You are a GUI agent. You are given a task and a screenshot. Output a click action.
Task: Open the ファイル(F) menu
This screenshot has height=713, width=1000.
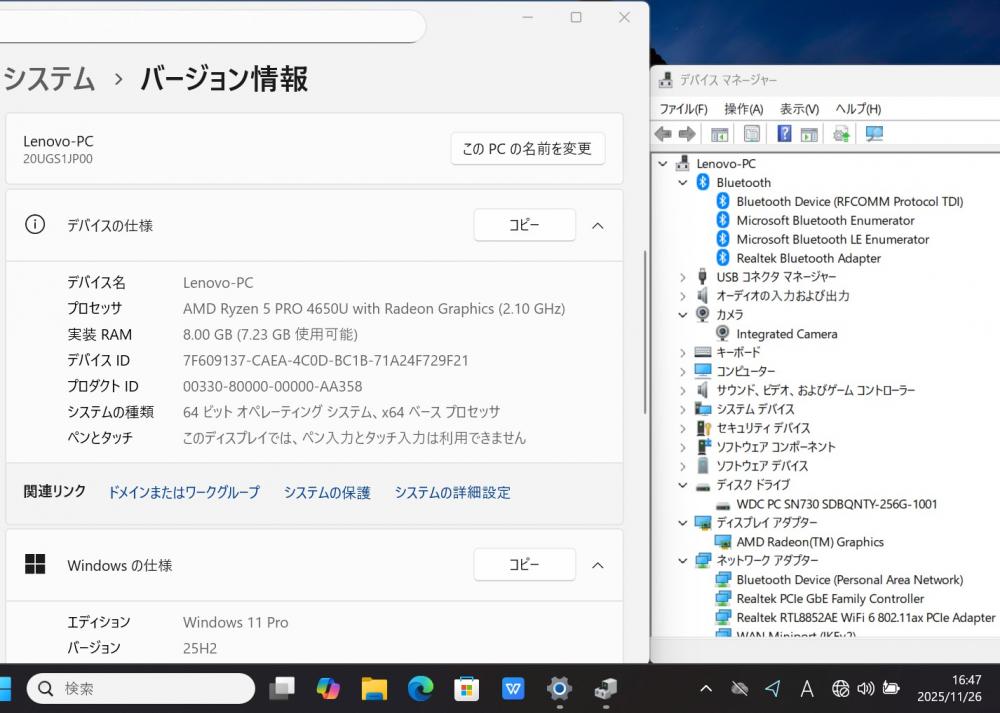683,109
